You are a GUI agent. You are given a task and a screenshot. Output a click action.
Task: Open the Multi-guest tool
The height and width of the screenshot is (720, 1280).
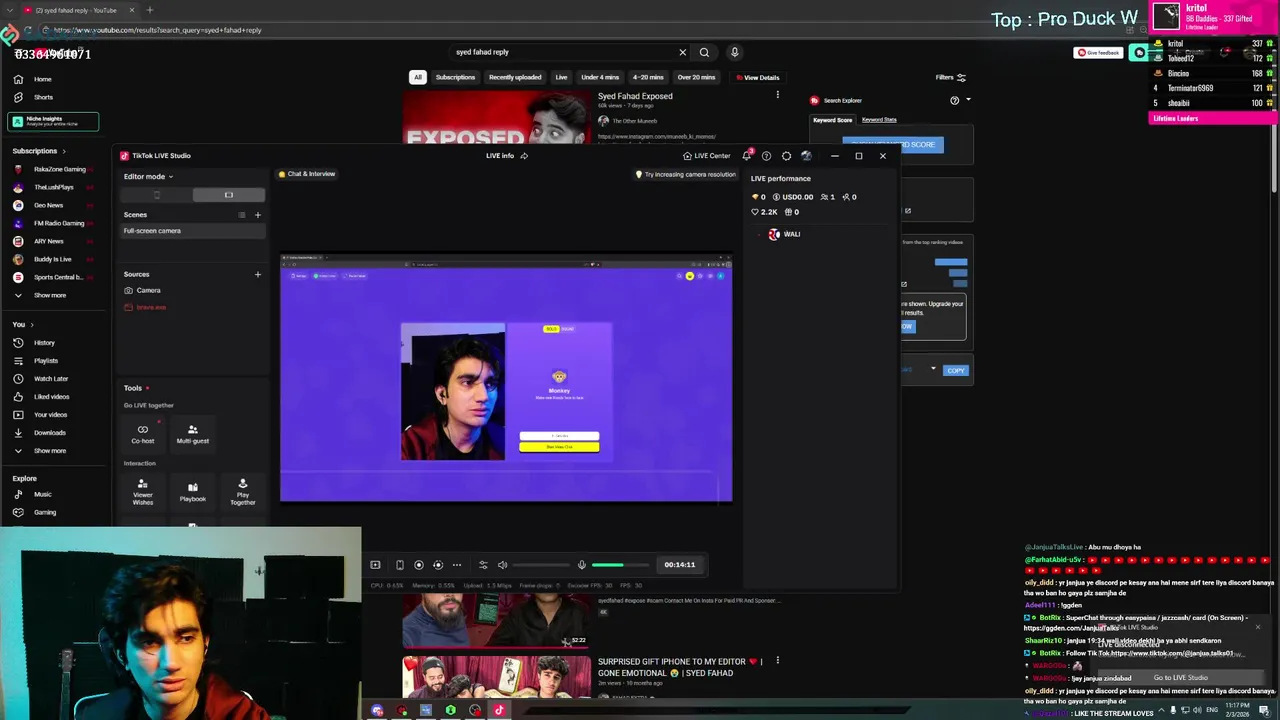[193, 434]
